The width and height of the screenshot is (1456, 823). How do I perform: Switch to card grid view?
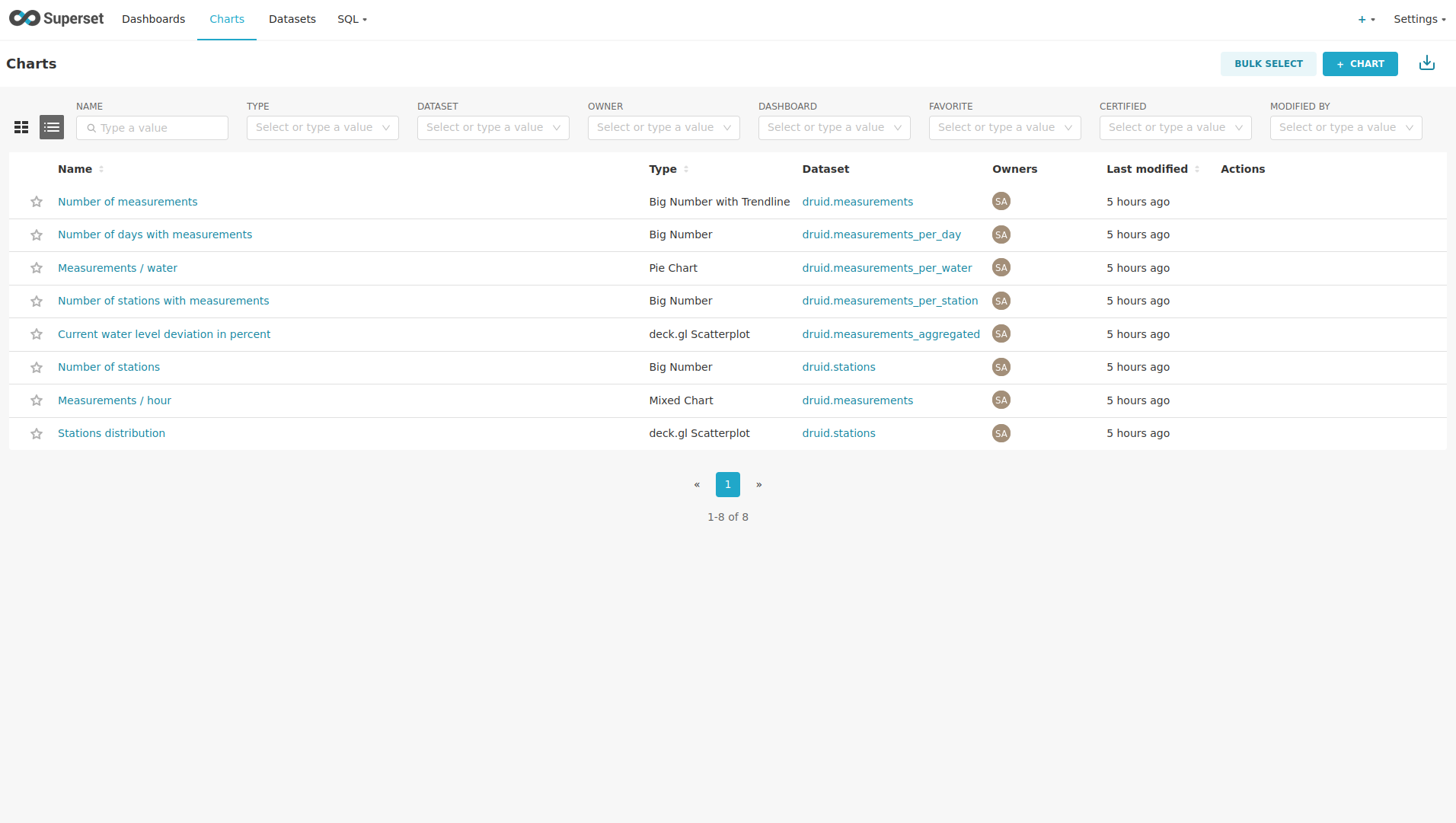click(21, 127)
